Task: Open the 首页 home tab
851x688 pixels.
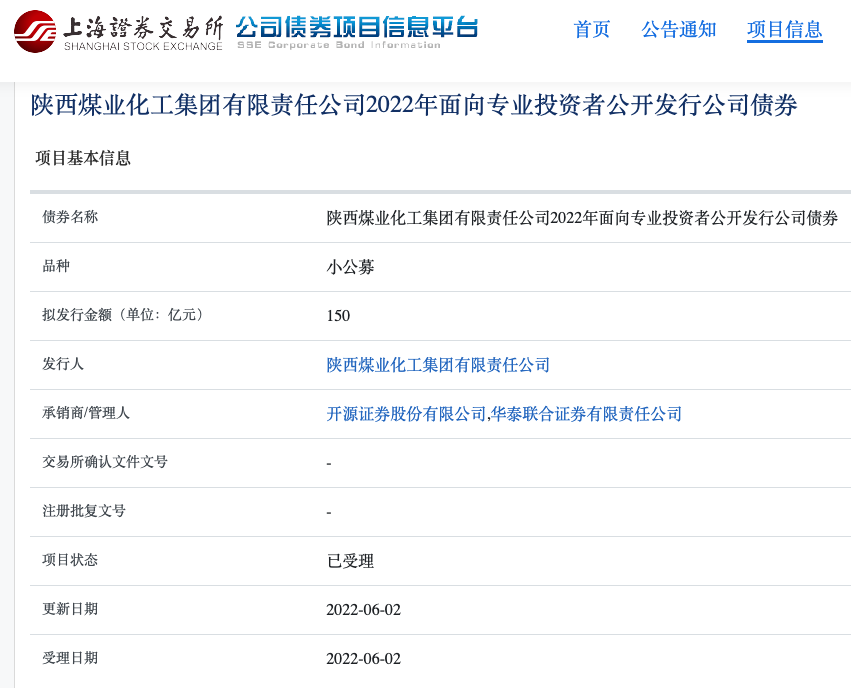Action: pyautogui.click(x=592, y=29)
